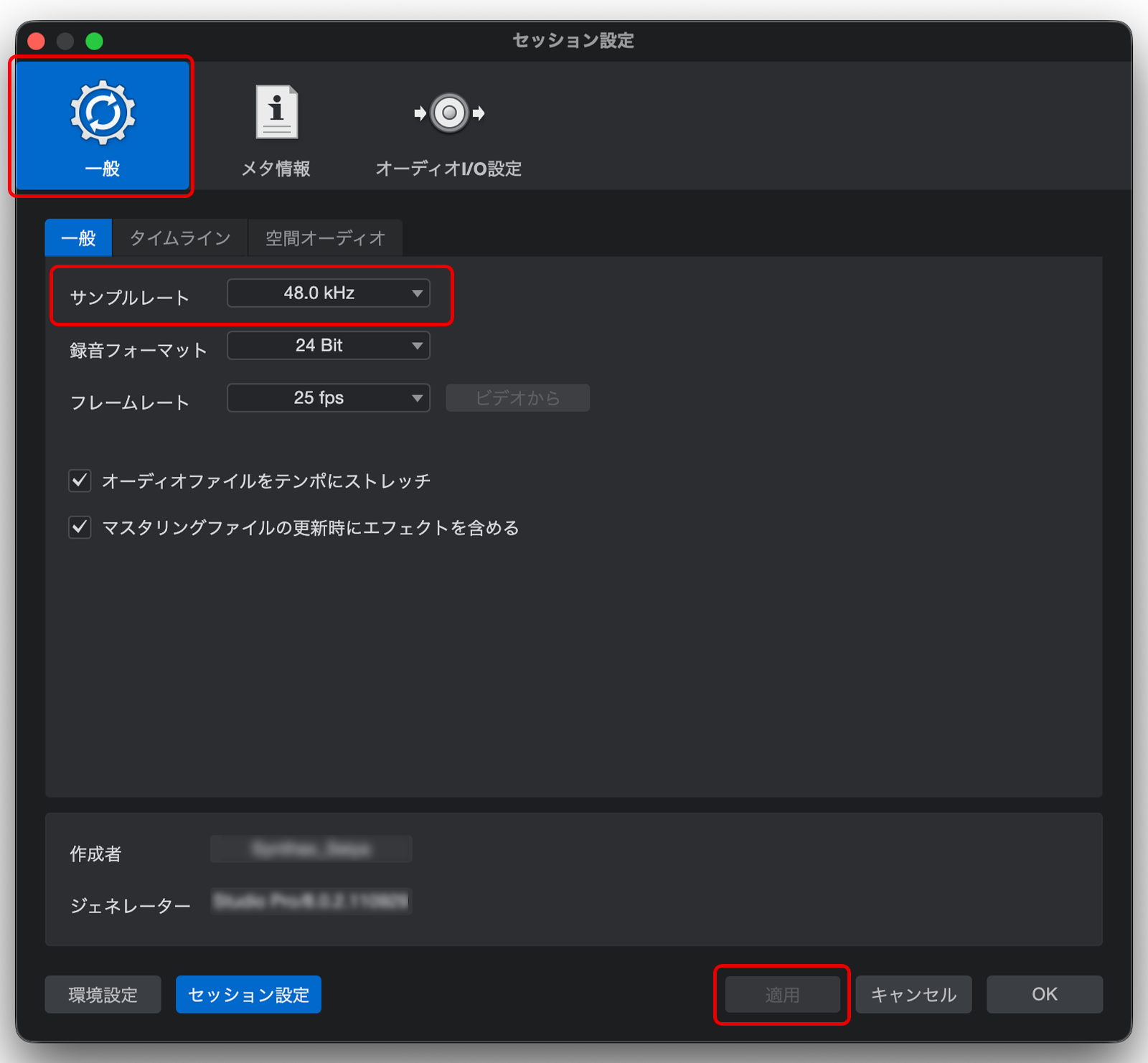
Task: Switch to the 空間オーディオ tab
Action: coord(325,238)
